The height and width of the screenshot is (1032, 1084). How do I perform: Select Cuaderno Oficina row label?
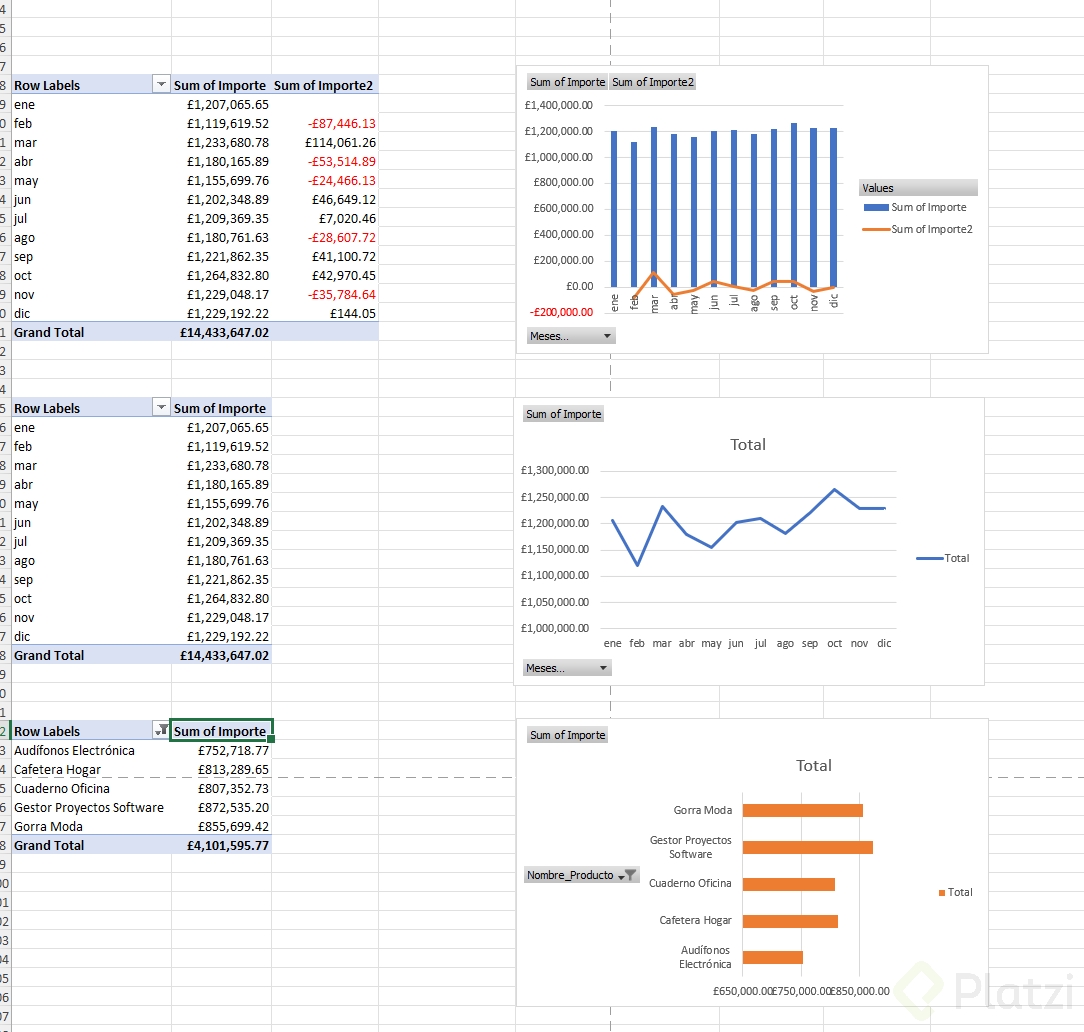click(x=91, y=789)
